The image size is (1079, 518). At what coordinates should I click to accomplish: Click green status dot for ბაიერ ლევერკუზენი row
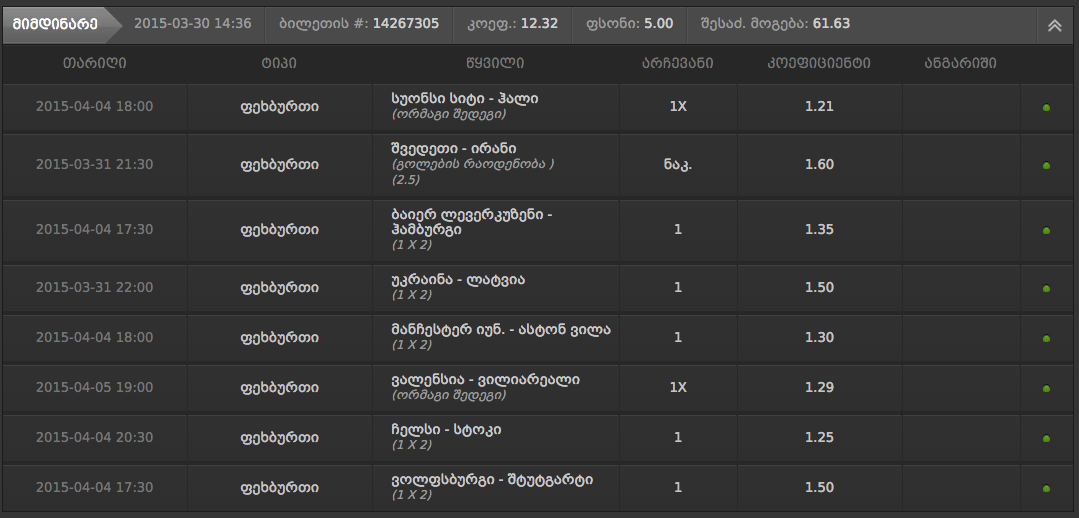click(1047, 230)
